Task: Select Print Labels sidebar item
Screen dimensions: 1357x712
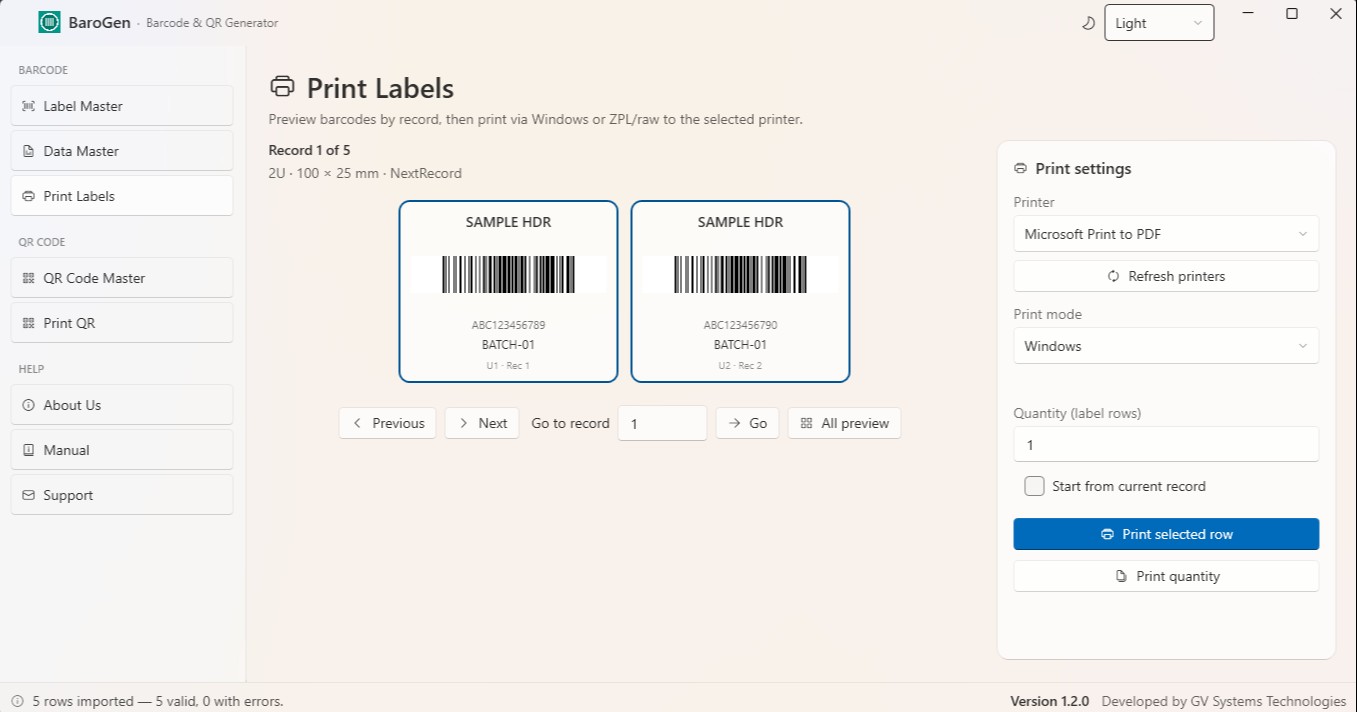Action: point(122,196)
